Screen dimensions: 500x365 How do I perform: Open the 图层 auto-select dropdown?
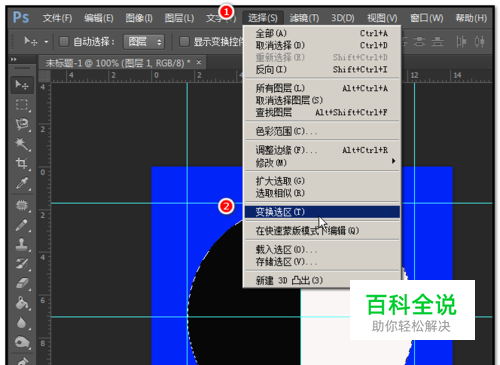[x=144, y=42]
